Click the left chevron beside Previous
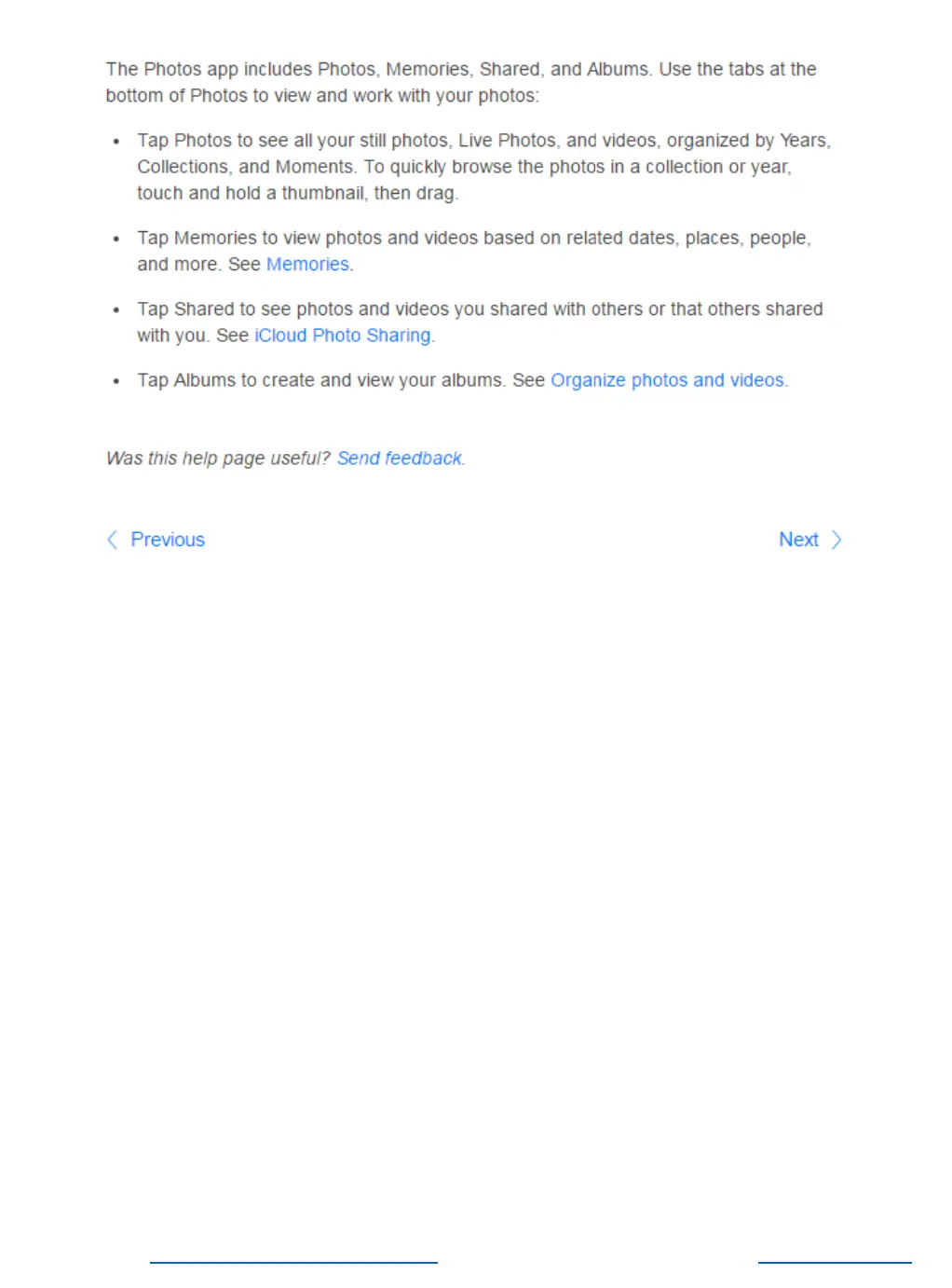 [x=112, y=540]
